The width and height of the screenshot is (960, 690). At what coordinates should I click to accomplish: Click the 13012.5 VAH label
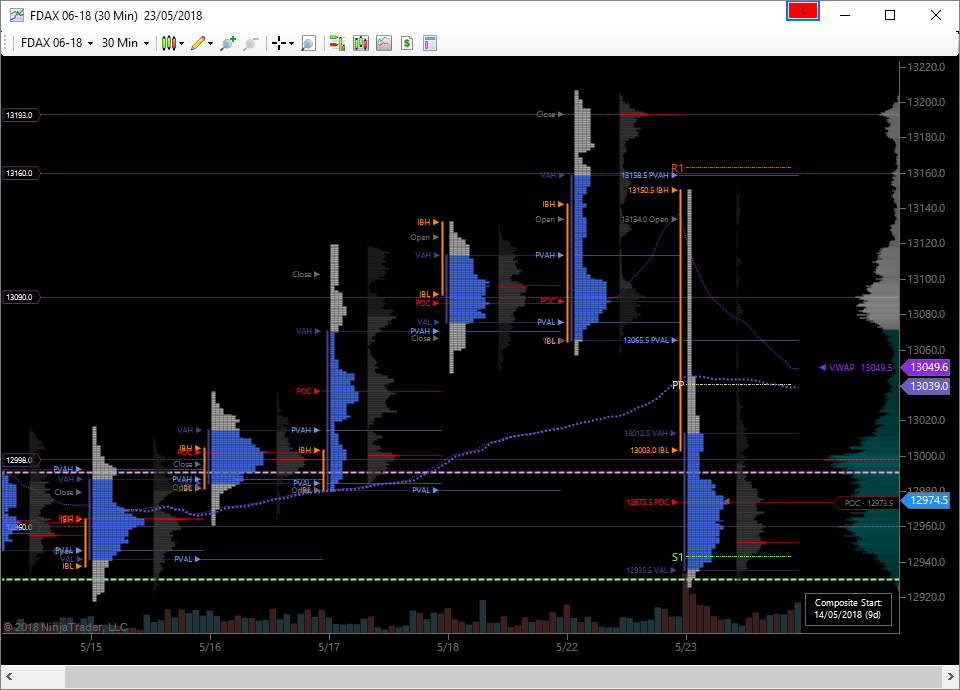[x=650, y=433]
